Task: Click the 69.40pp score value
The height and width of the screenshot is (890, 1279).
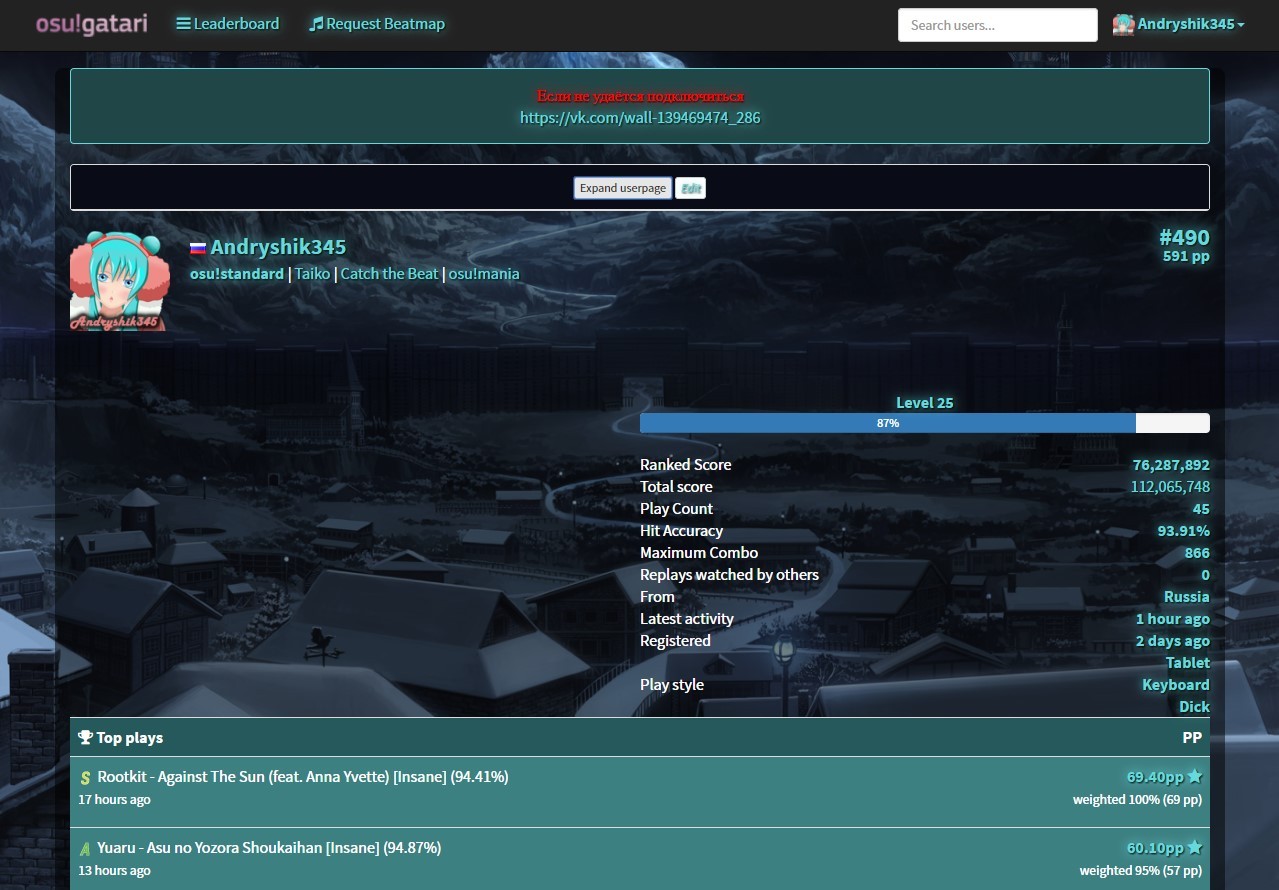Action: click(x=1155, y=777)
